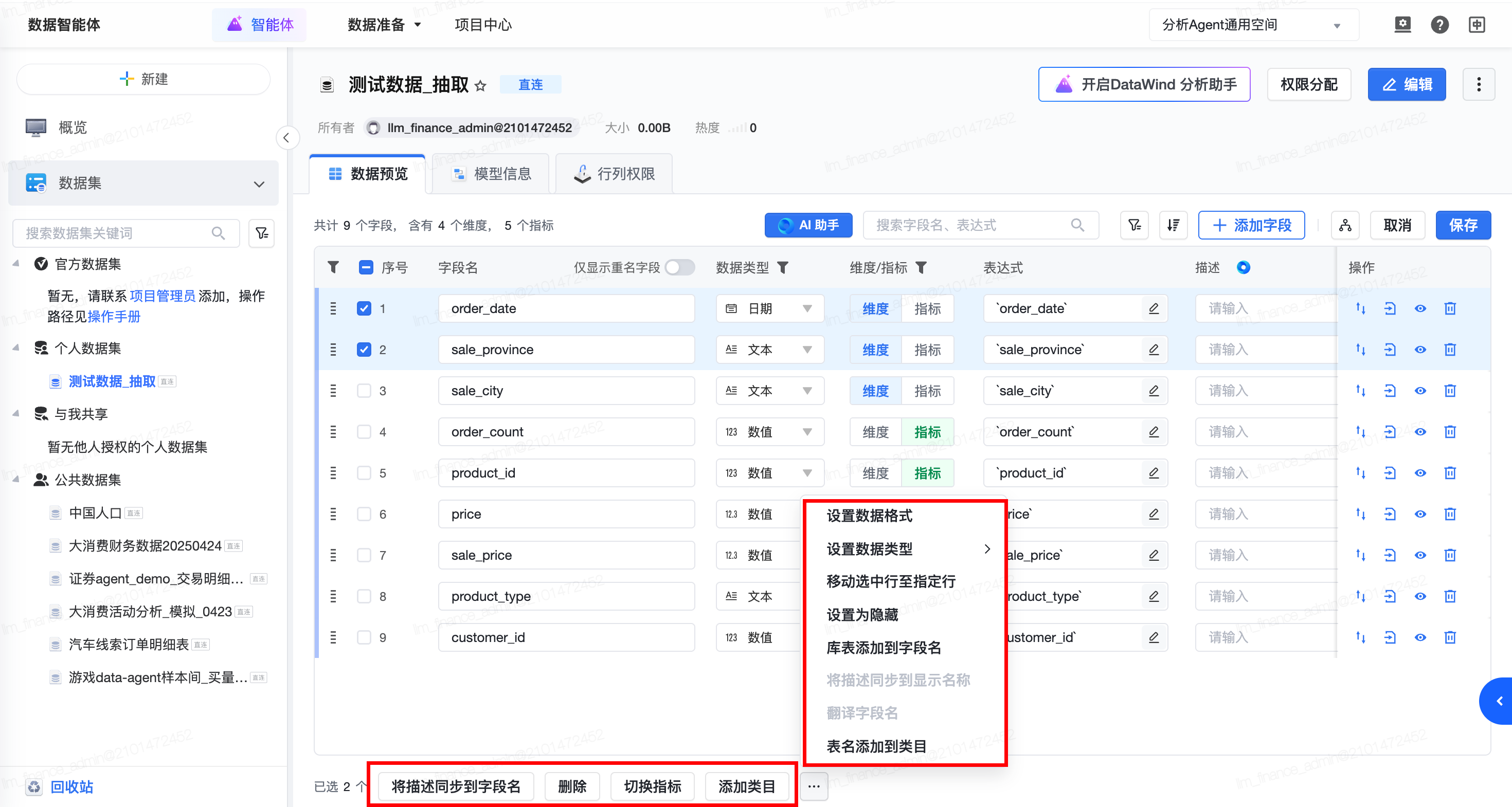Set order_count to 维度
1512x807 pixels.
pos(875,432)
